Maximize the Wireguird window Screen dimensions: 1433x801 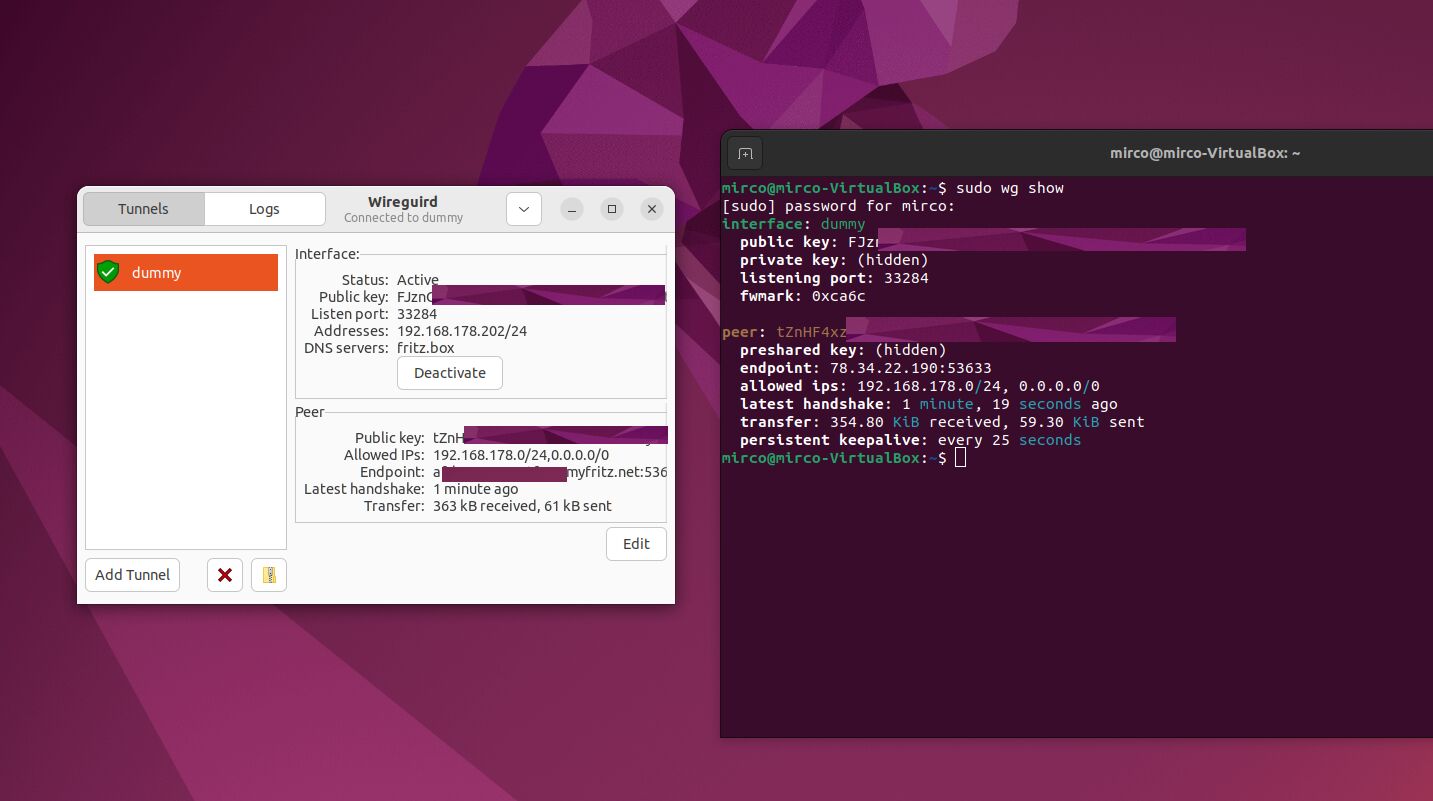[x=612, y=209]
